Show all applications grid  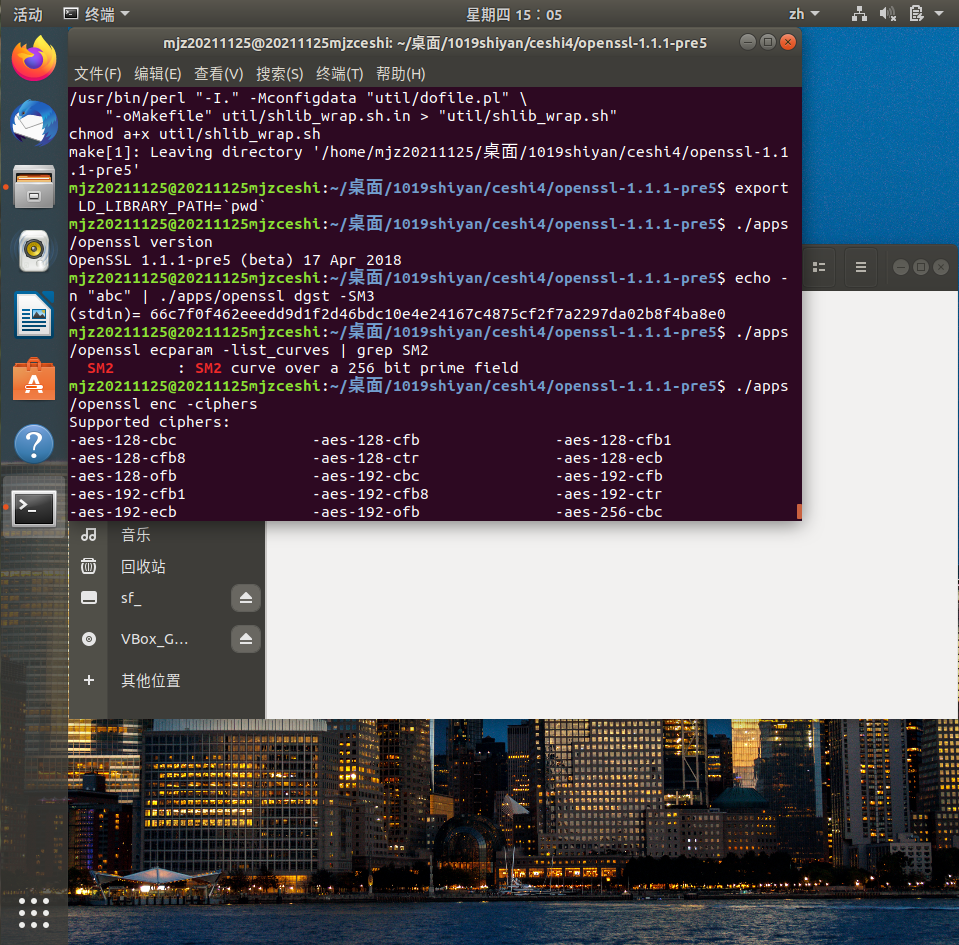coord(34,913)
